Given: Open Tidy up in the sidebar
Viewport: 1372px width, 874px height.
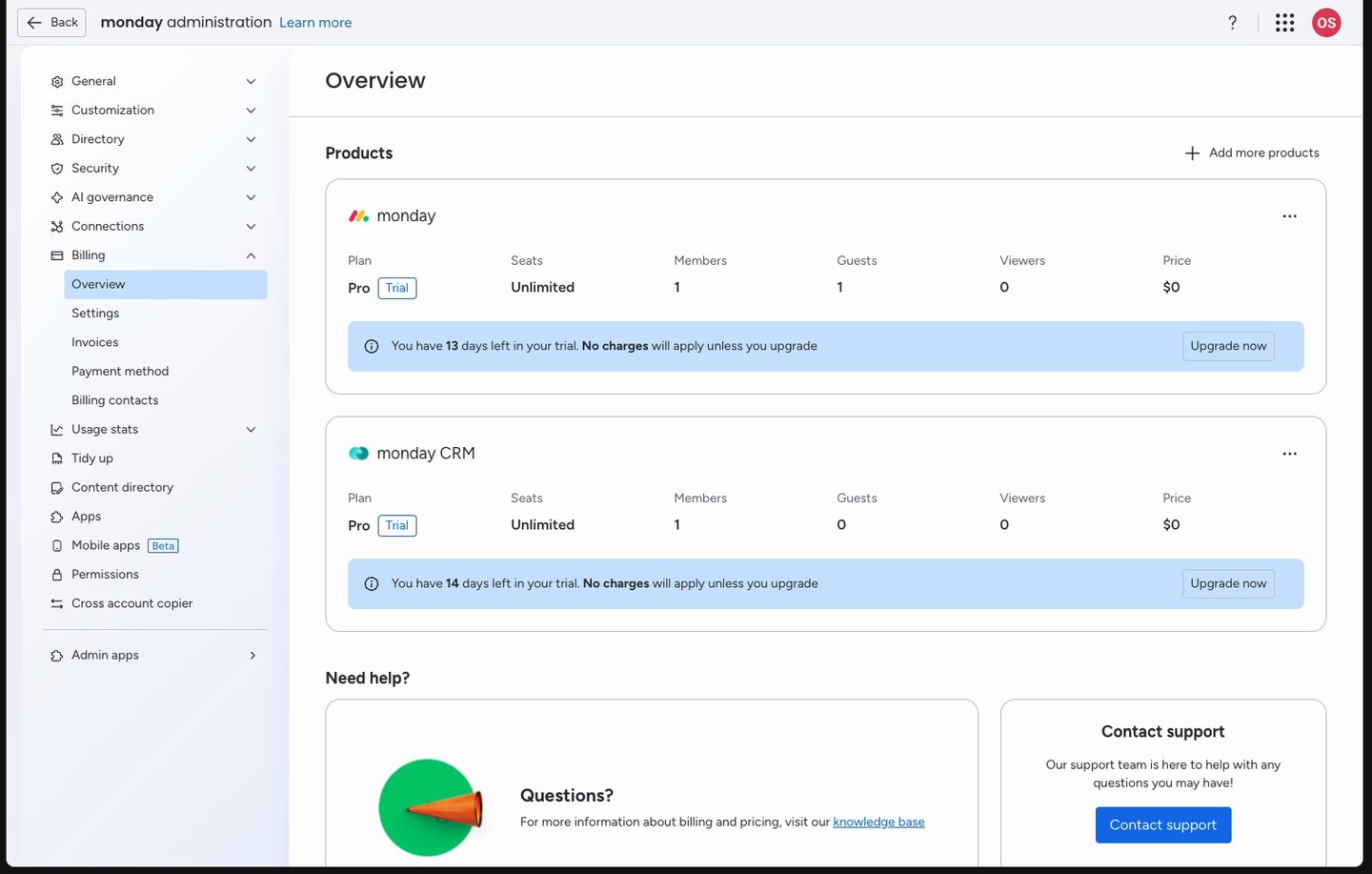Looking at the screenshot, I should [92, 458].
